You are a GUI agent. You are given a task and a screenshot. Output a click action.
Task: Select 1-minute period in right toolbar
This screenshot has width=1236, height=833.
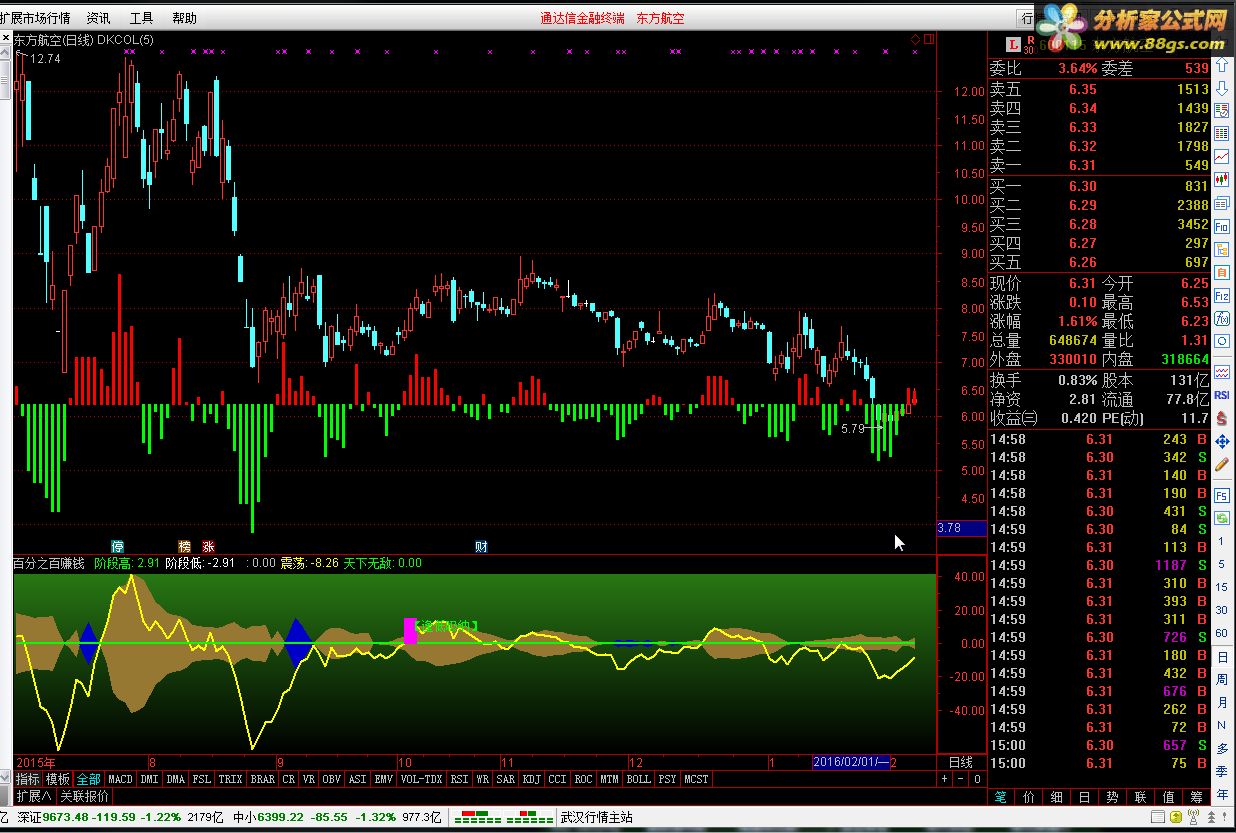click(x=1222, y=541)
